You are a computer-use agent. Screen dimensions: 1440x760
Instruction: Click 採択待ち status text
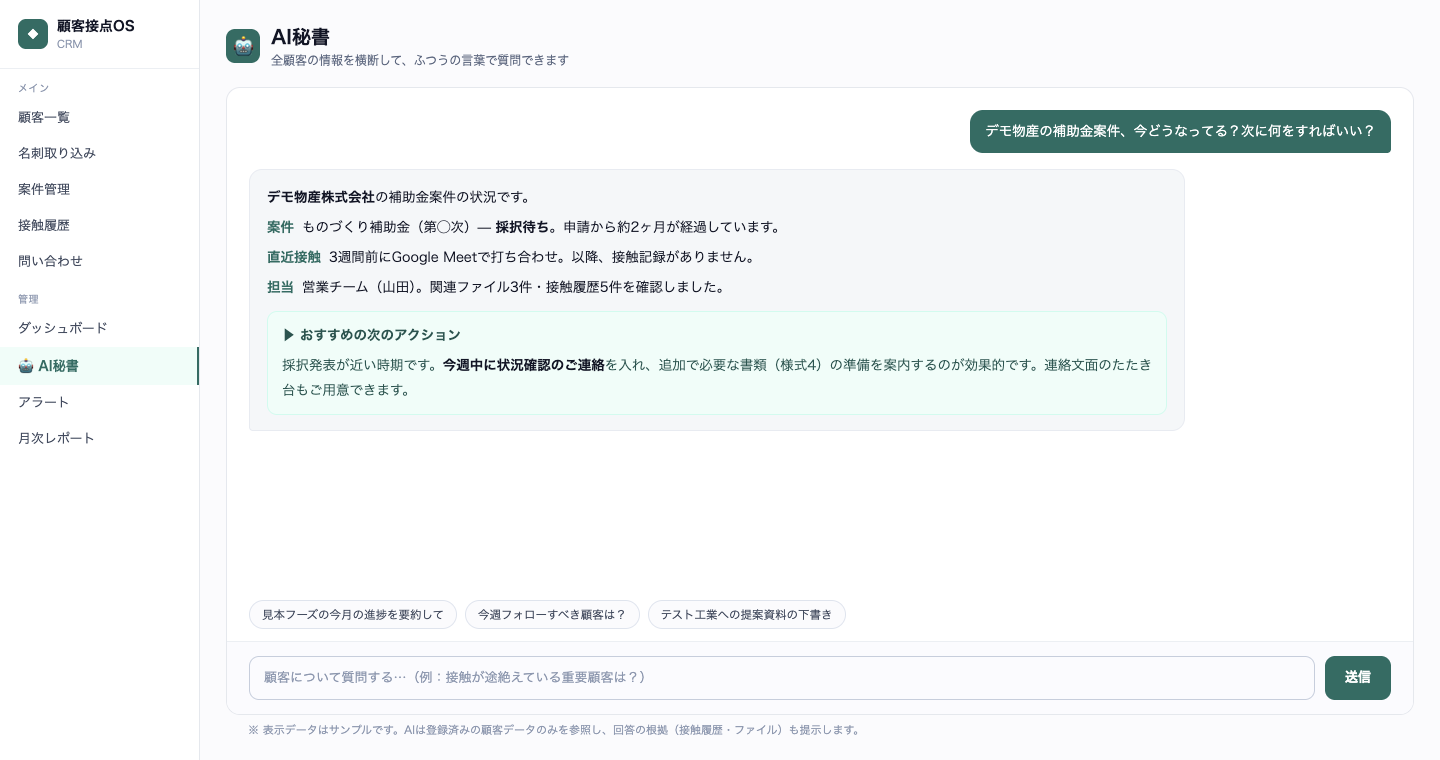pos(522,227)
